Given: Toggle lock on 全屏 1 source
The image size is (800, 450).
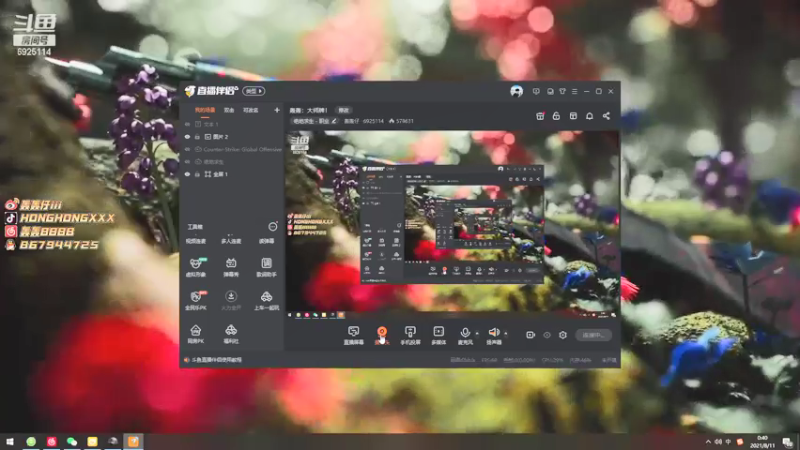Looking at the screenshot, I should [197, 174].
